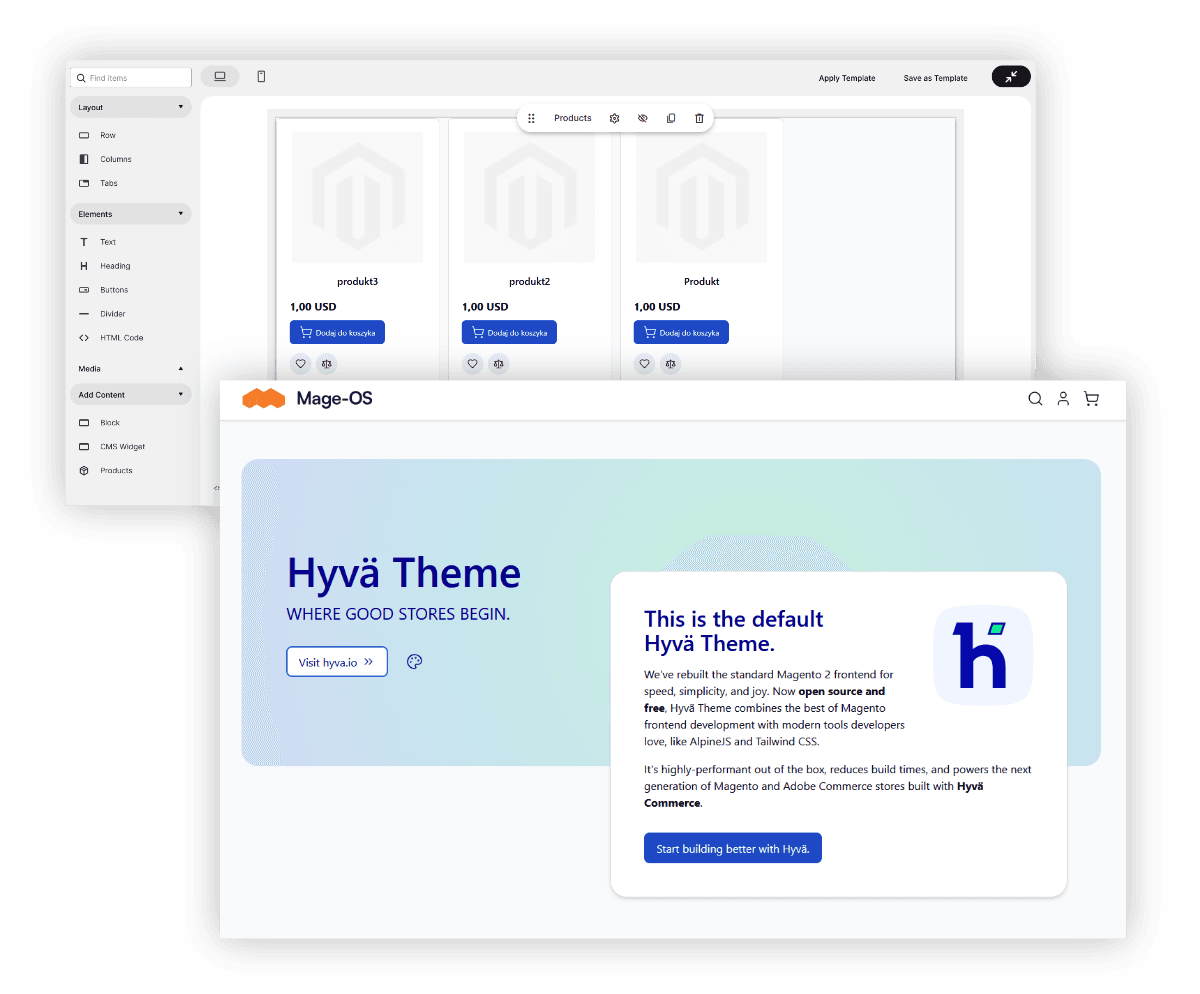Switch to mobile preview mode

pyautogui.click(x=261, y=77)
